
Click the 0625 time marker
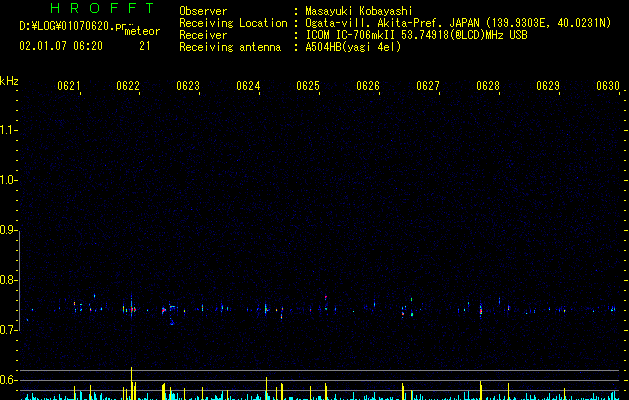(x=308, y=85)
